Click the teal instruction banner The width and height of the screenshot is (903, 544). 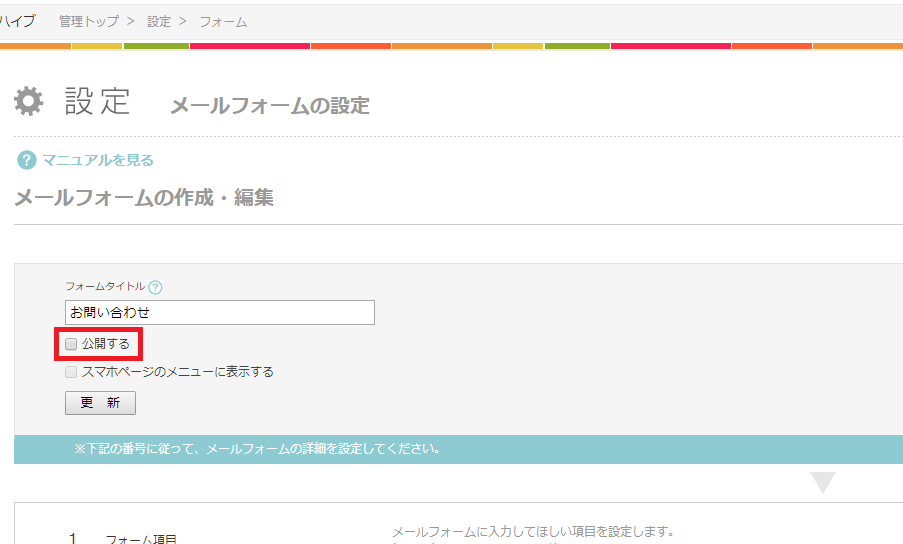click(458, 449)
